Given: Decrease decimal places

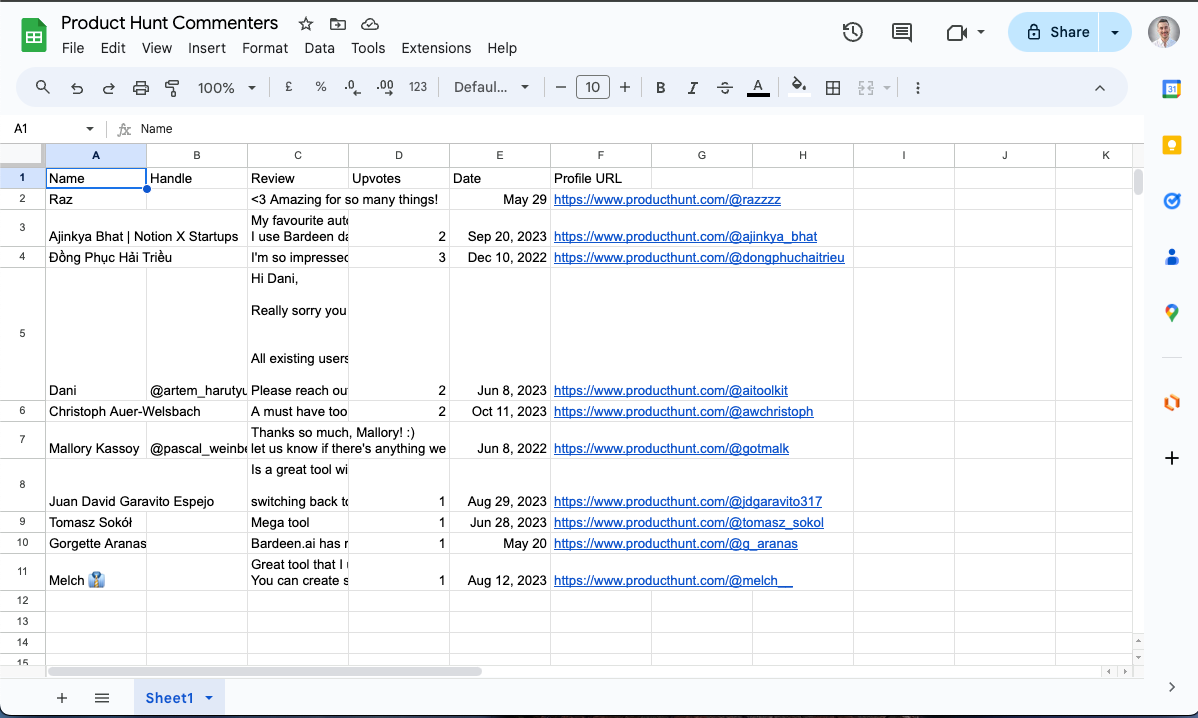Looking at the screenshot, I should pyautogui.click(x=352, y=87).
